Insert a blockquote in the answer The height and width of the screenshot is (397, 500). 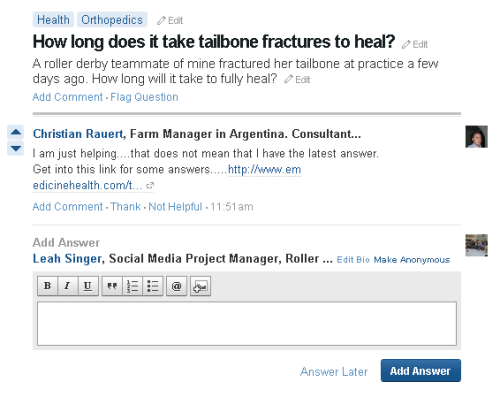point(112,286)
